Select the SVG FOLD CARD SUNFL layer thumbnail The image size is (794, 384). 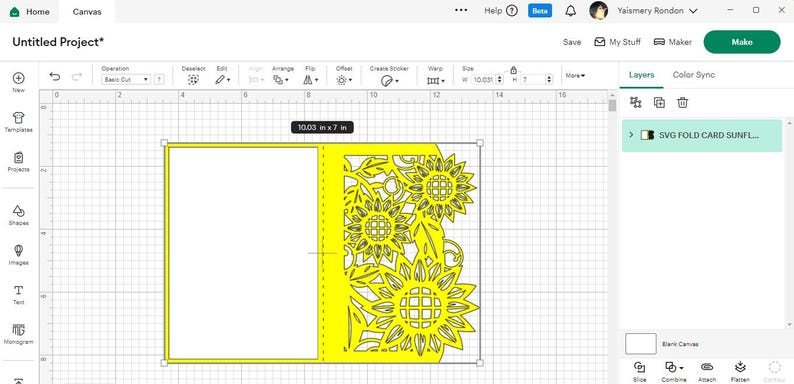coord(647,135)
